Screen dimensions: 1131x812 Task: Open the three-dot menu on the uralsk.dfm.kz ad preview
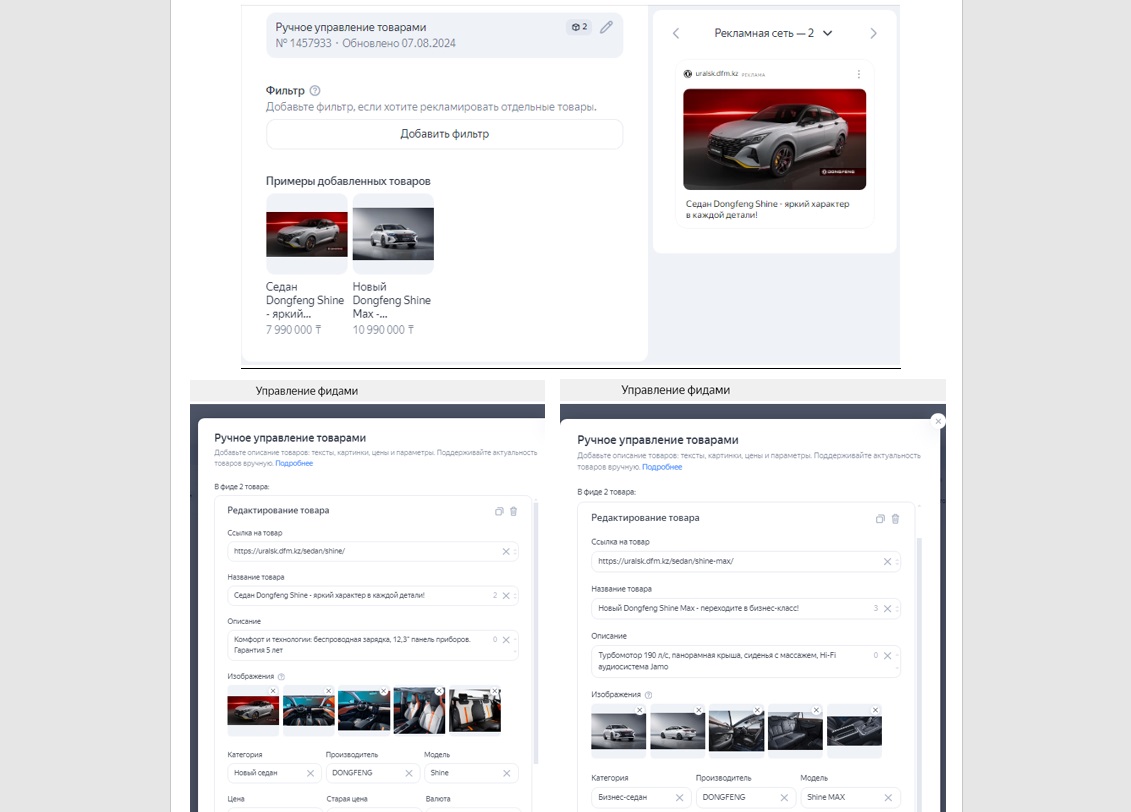coord(858,74)
